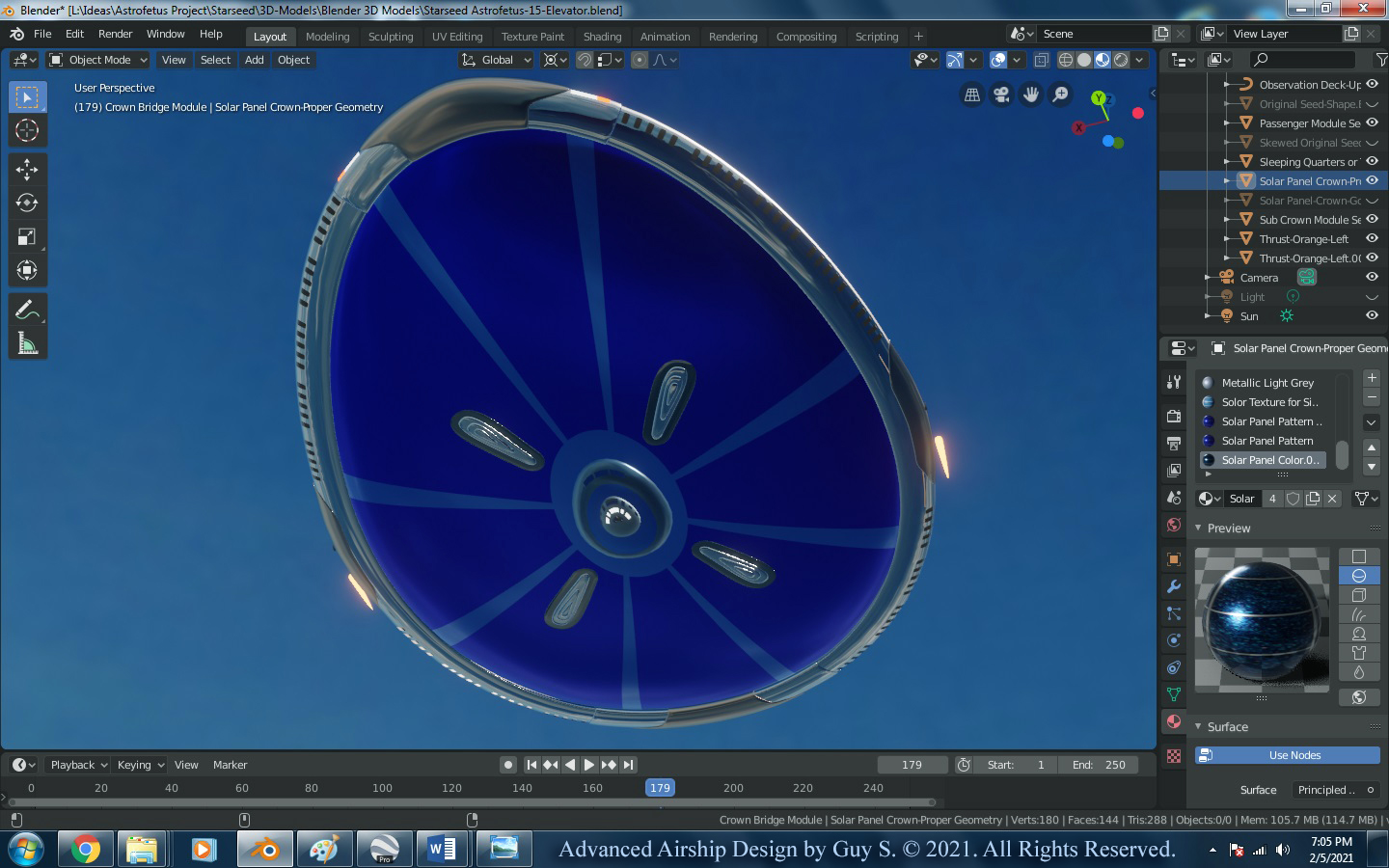
Task: Select the Rotate tool
Action: (x=27, y=203)
